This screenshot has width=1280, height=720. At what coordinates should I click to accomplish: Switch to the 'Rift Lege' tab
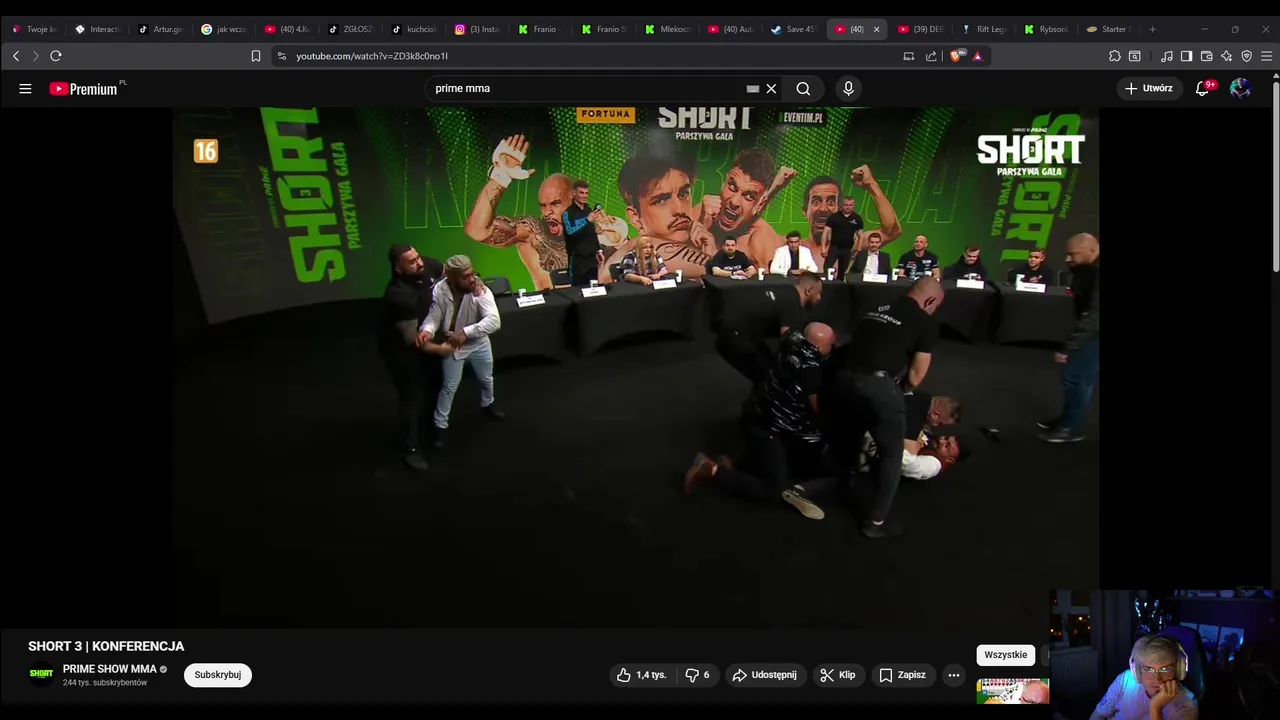[x=983, y=29]
